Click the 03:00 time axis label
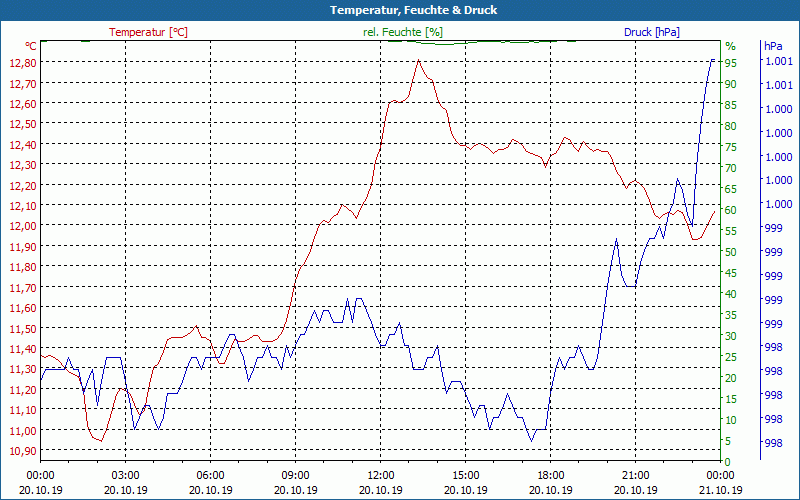The width and height of the screenshot is (800, 500). click(x=126, y=476)
